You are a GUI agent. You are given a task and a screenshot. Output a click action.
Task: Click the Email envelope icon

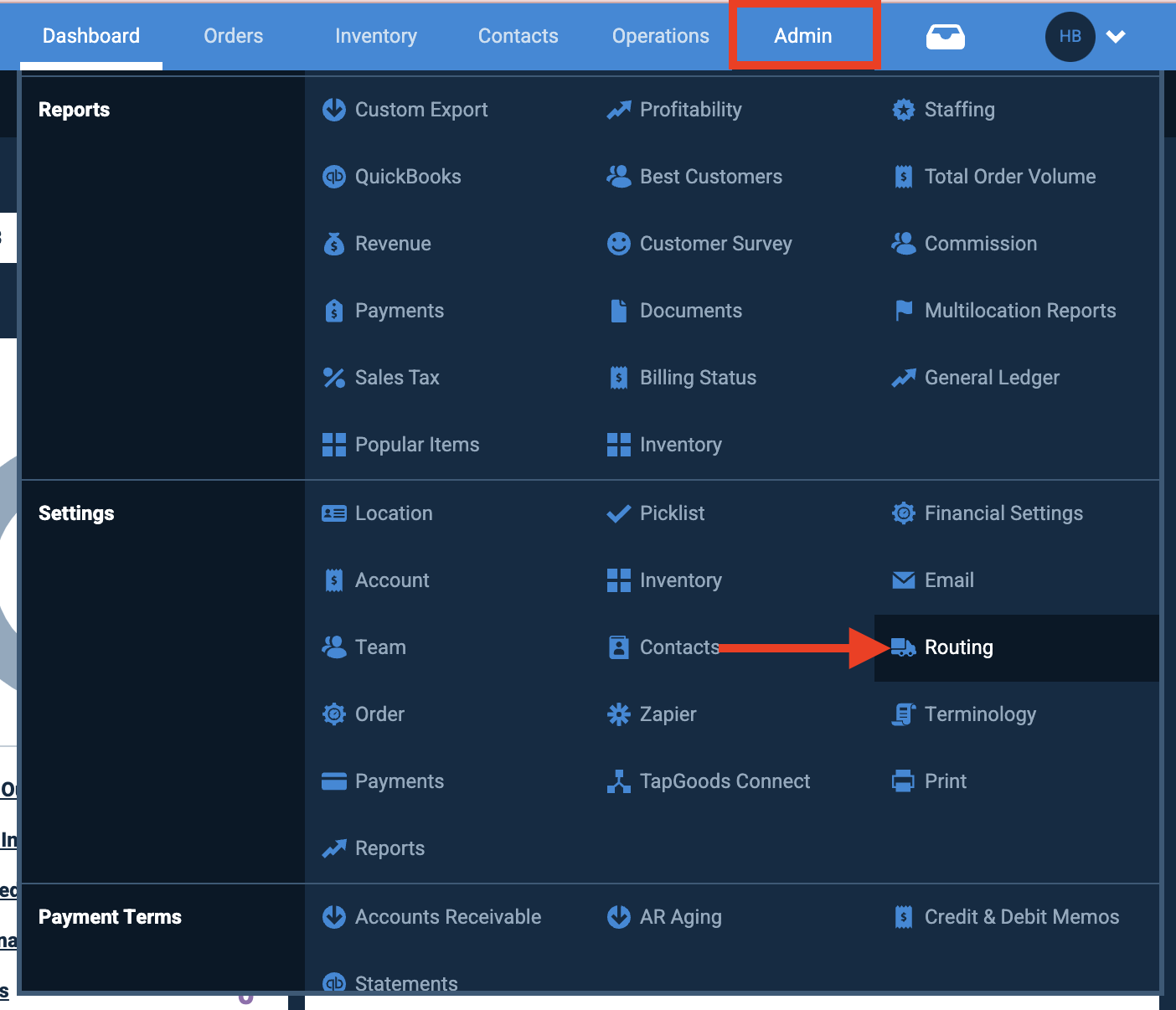point(904,580)
